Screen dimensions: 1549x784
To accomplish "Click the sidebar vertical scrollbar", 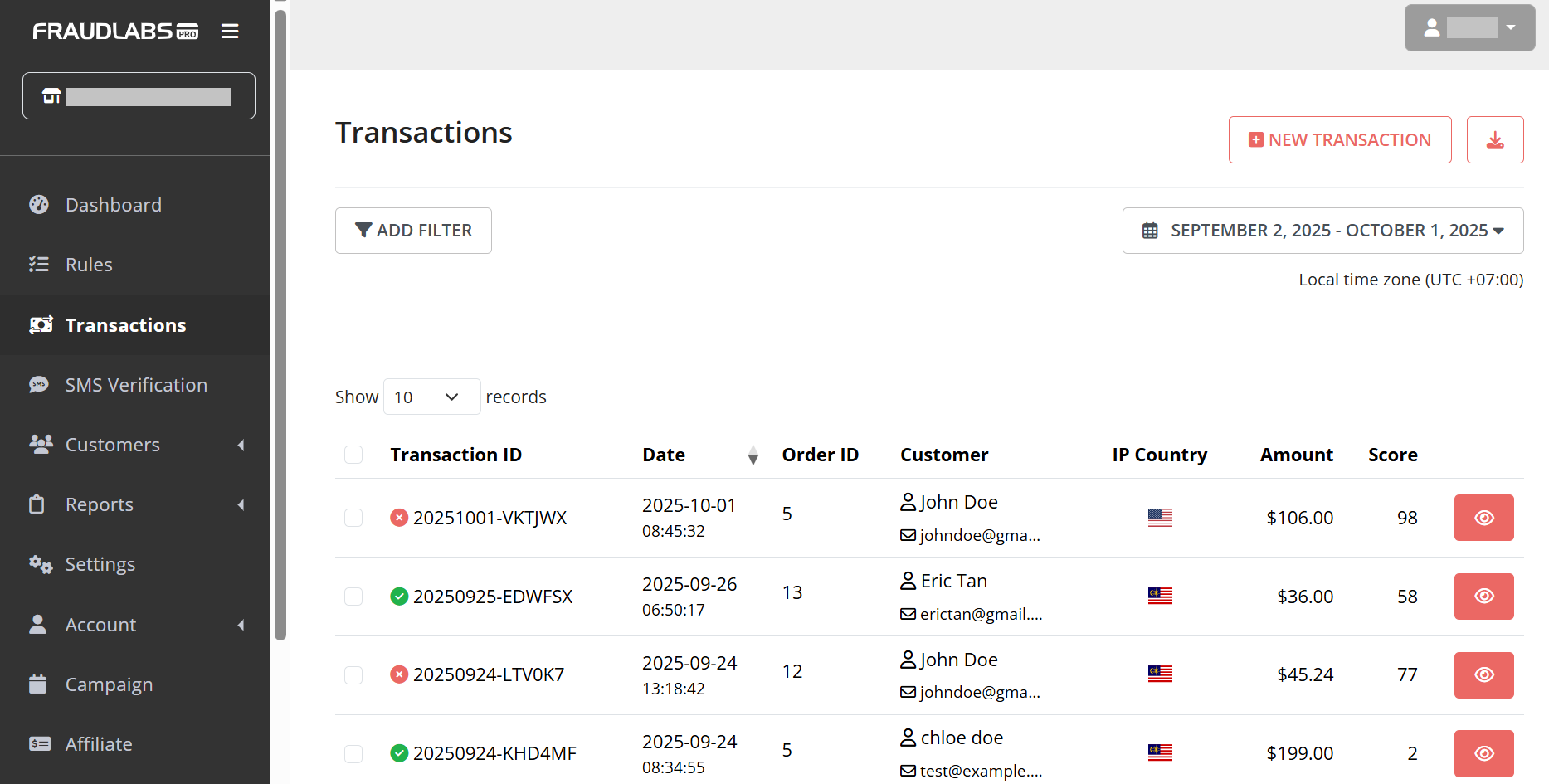I will [280, 324].
